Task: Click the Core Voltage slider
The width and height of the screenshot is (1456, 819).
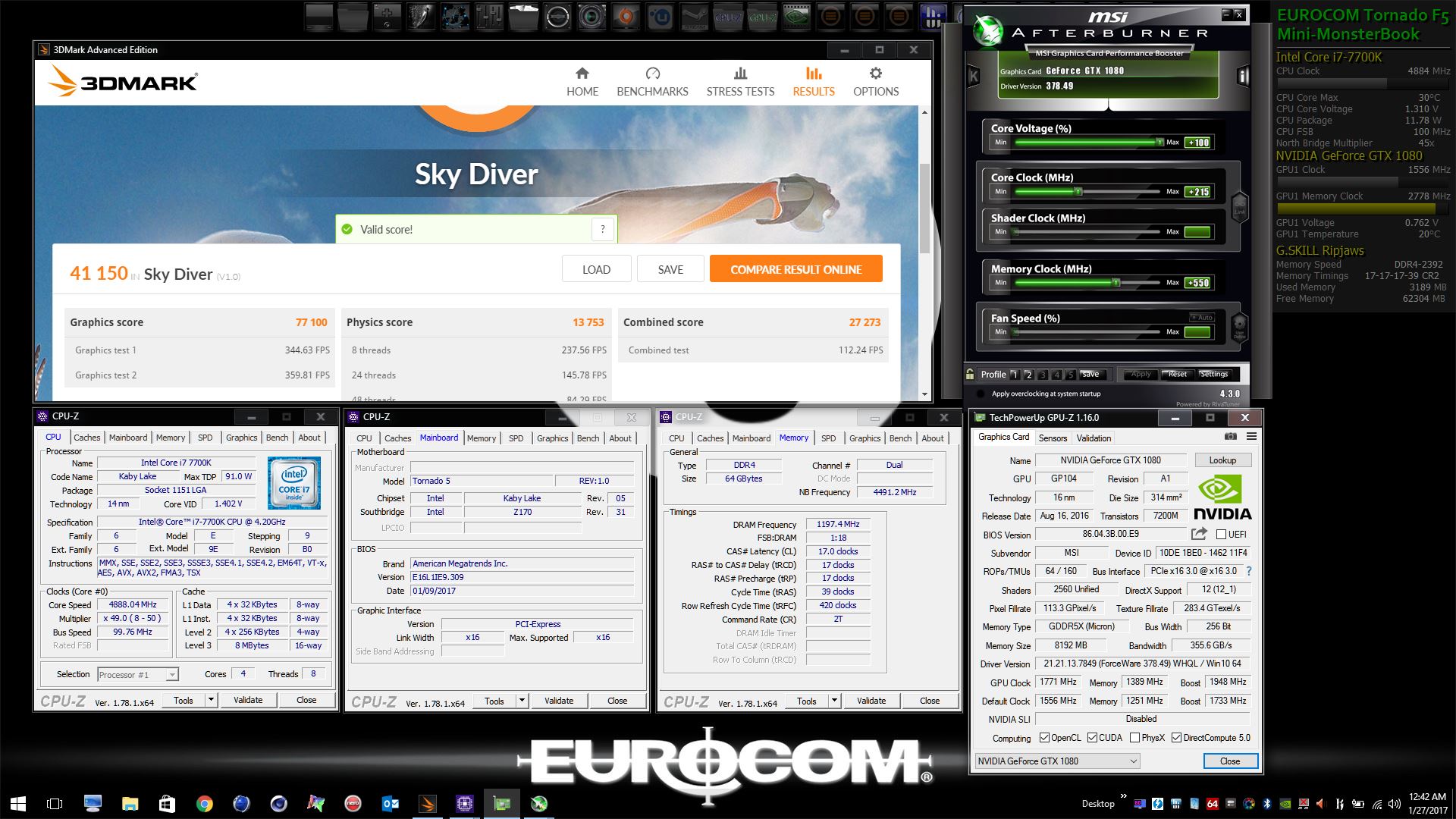Action: [x=1088, y=142]
